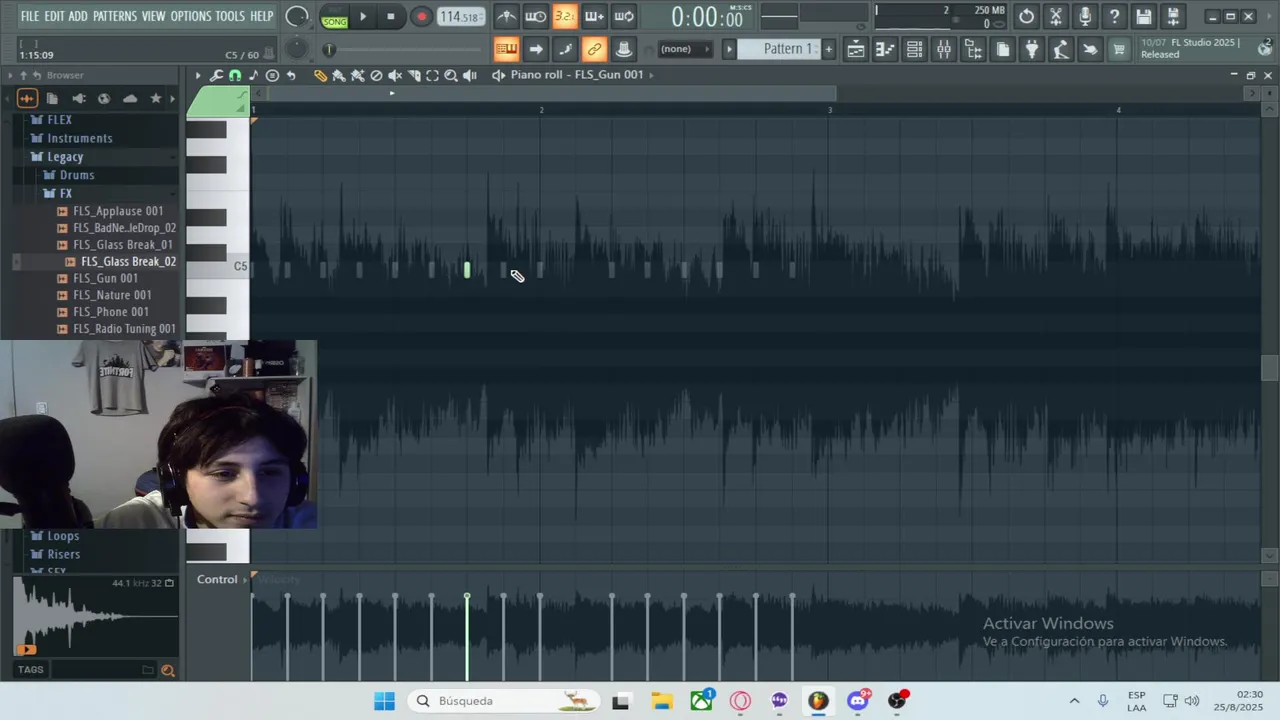Click the song position slider handle
Viewport: 1280px width, 720px height.
[x=329, y=50]
